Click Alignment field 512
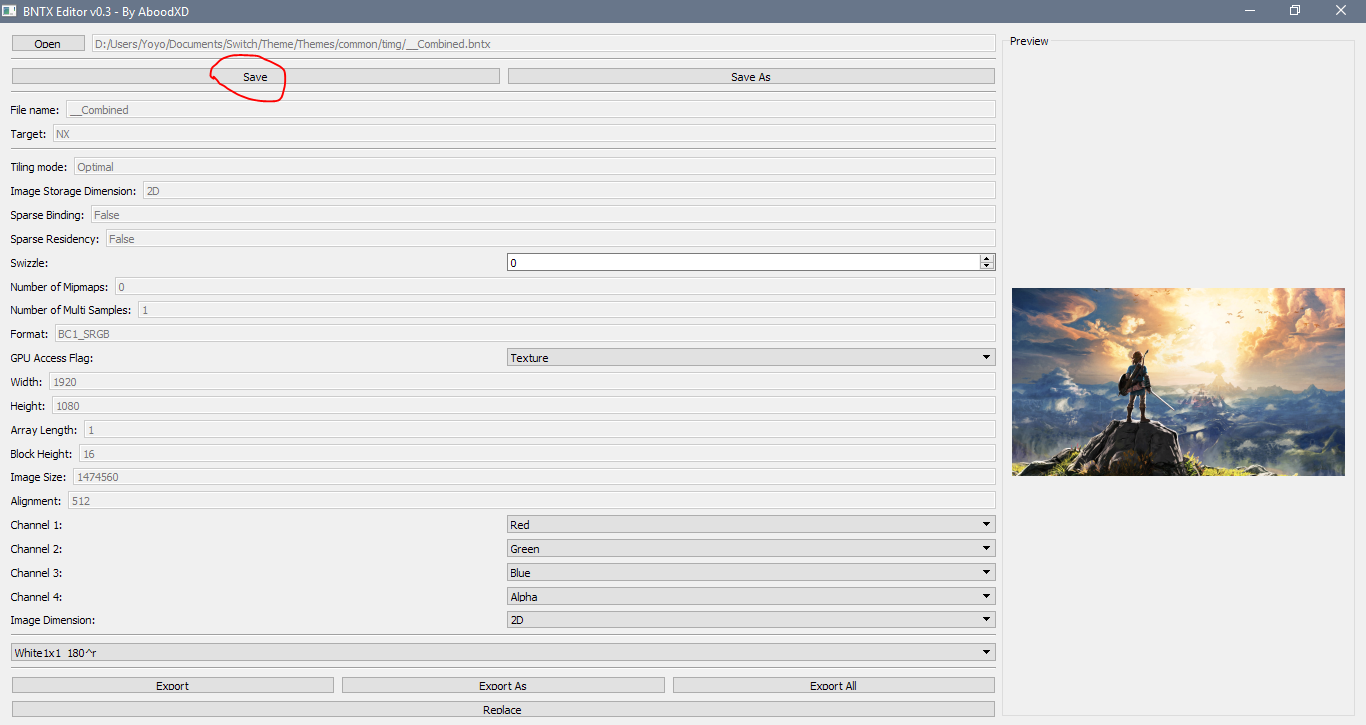Viewport: 1366px width, 725px height. (x=531, y=500)
